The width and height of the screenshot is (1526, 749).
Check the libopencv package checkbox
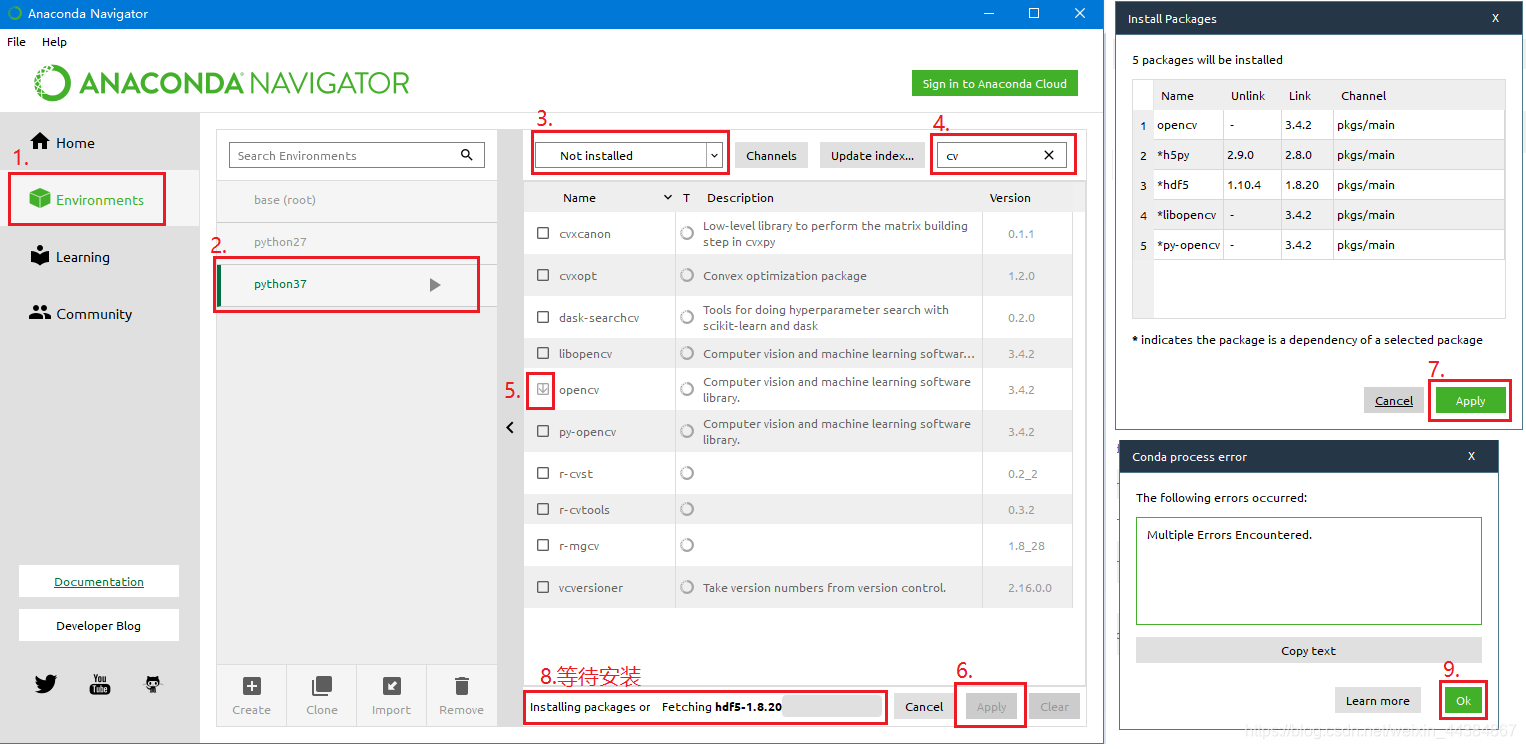[x=543, y=353]
